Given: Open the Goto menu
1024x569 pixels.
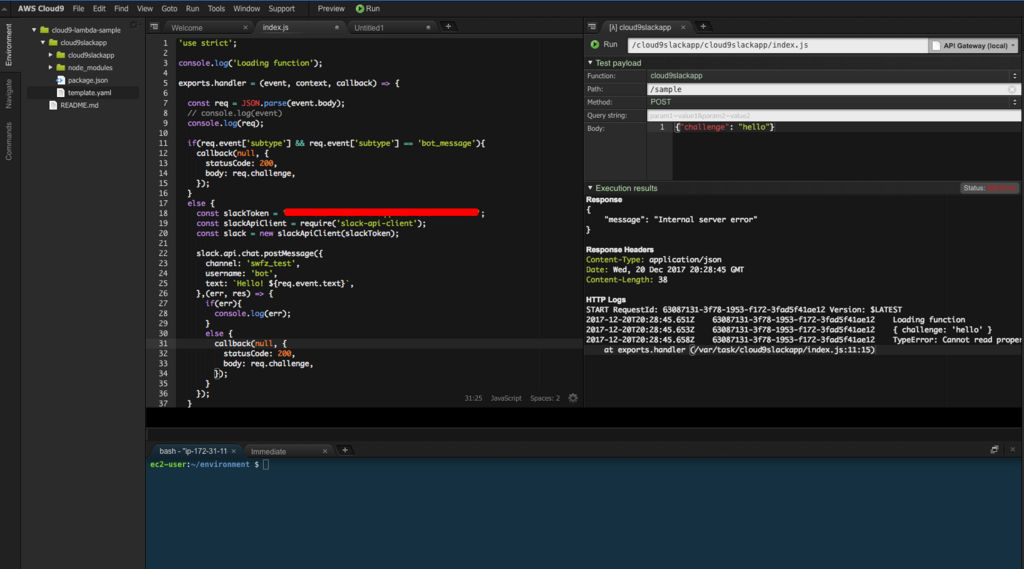Looking at the screenshot, I should pos(169,8).
